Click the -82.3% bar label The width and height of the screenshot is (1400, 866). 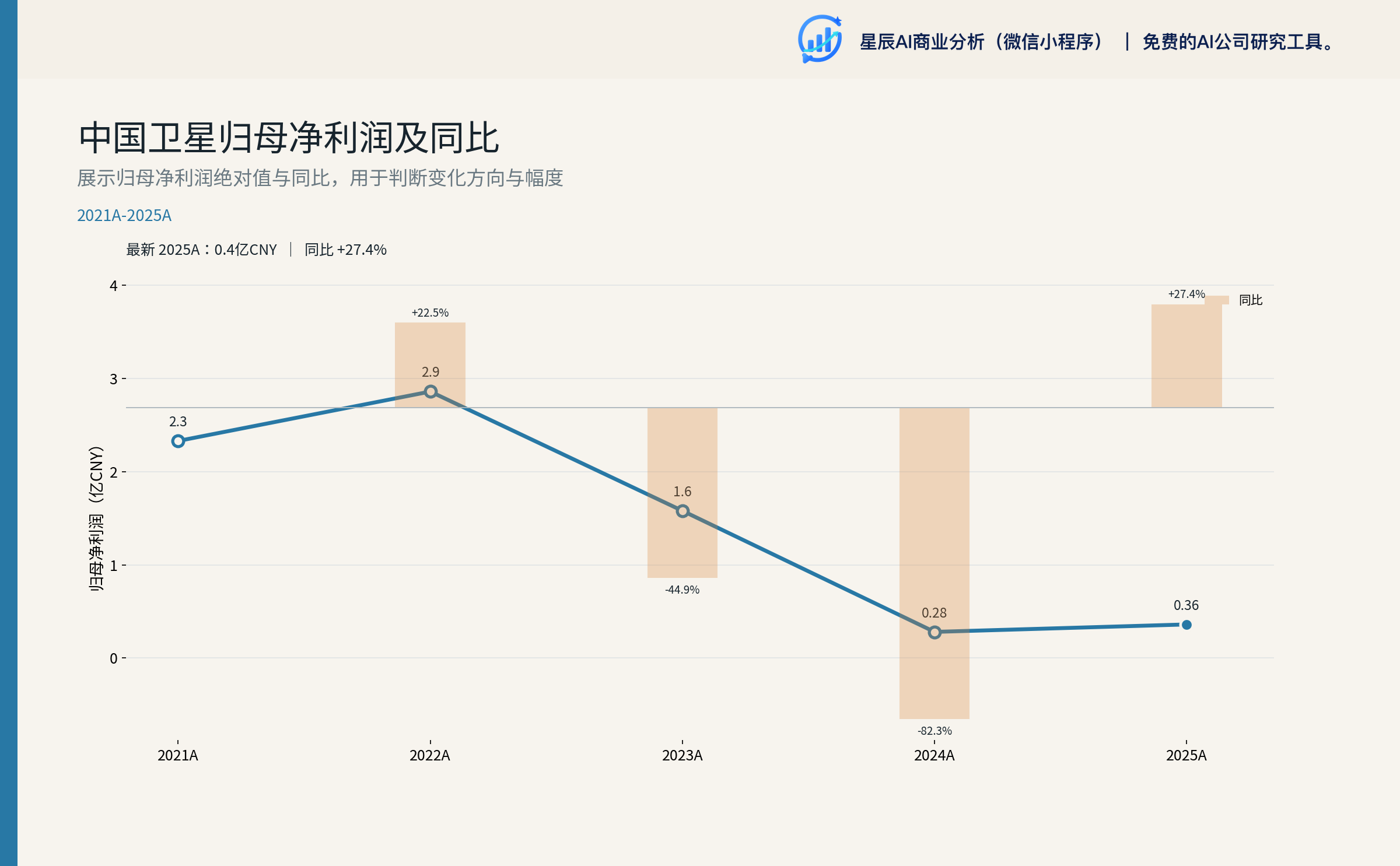[x=935, y=731]
